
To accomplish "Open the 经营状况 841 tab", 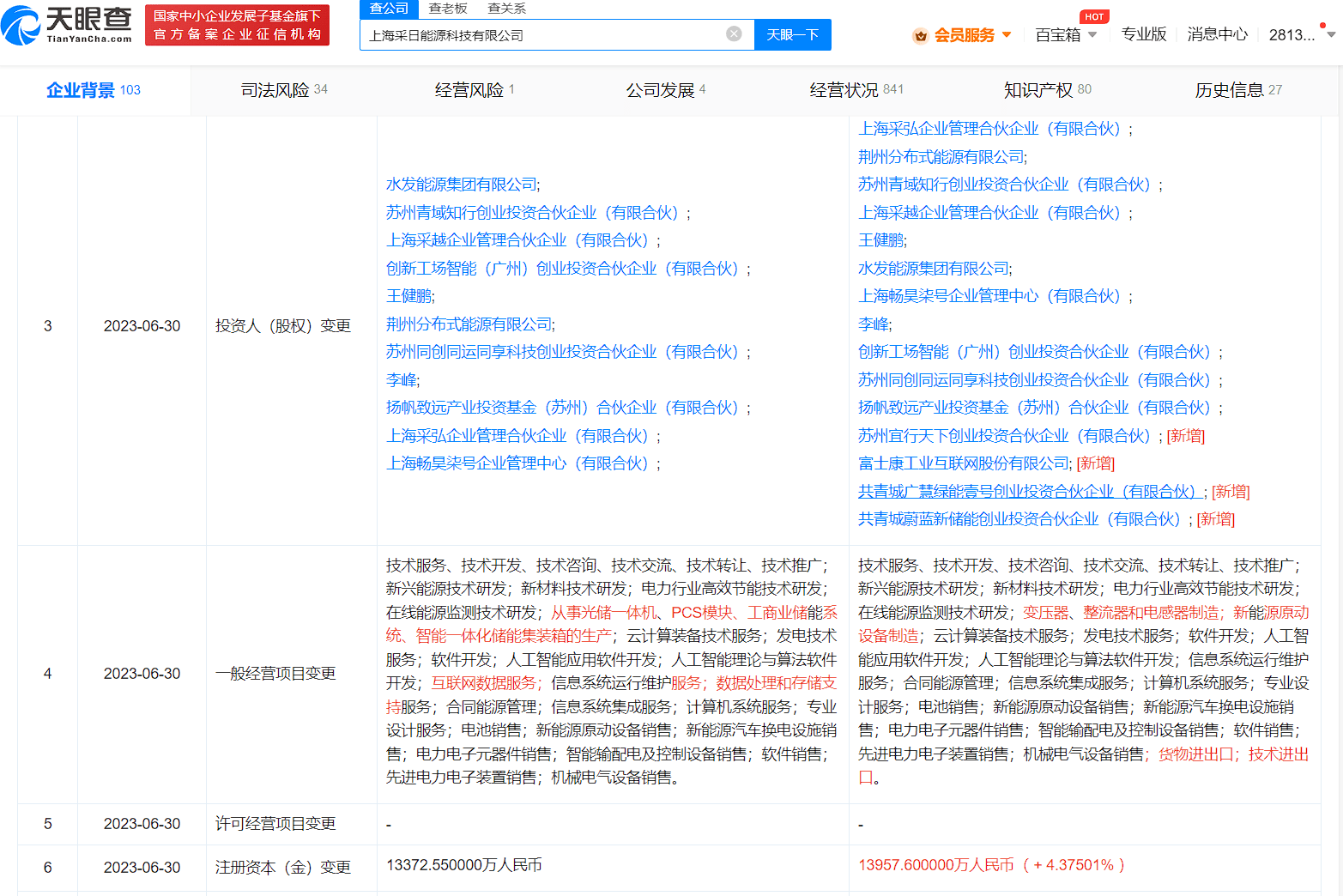I will [x=856, y=90].
